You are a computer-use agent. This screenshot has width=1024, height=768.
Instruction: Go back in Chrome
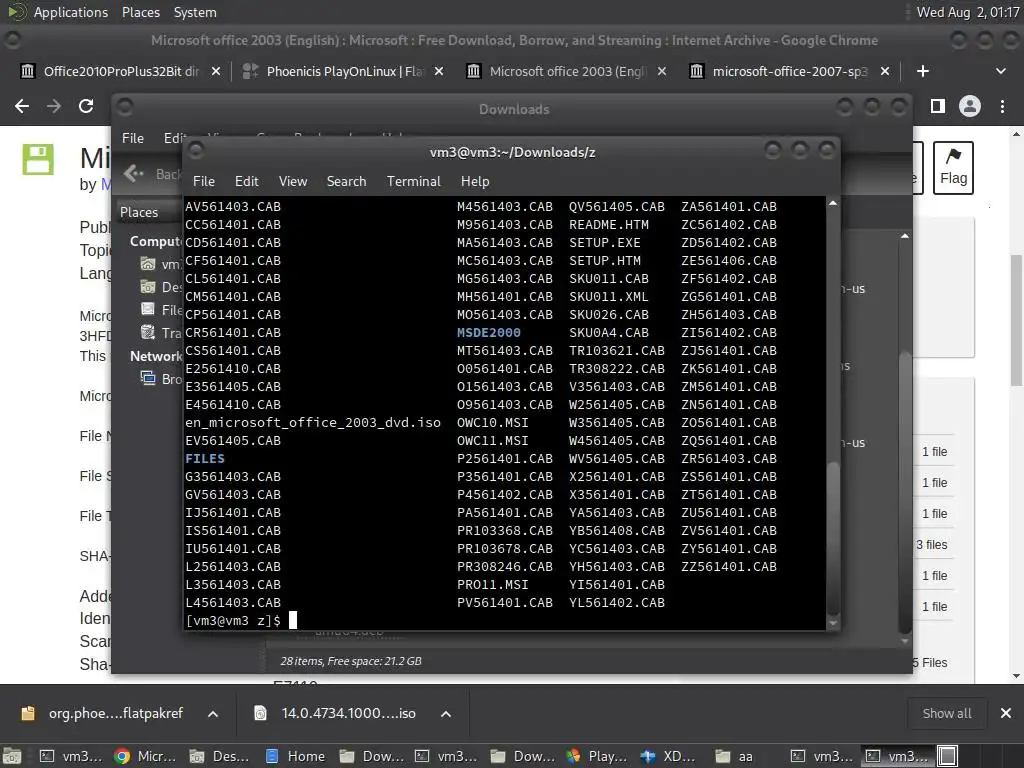pyautogui.click(x=22, y=106)
